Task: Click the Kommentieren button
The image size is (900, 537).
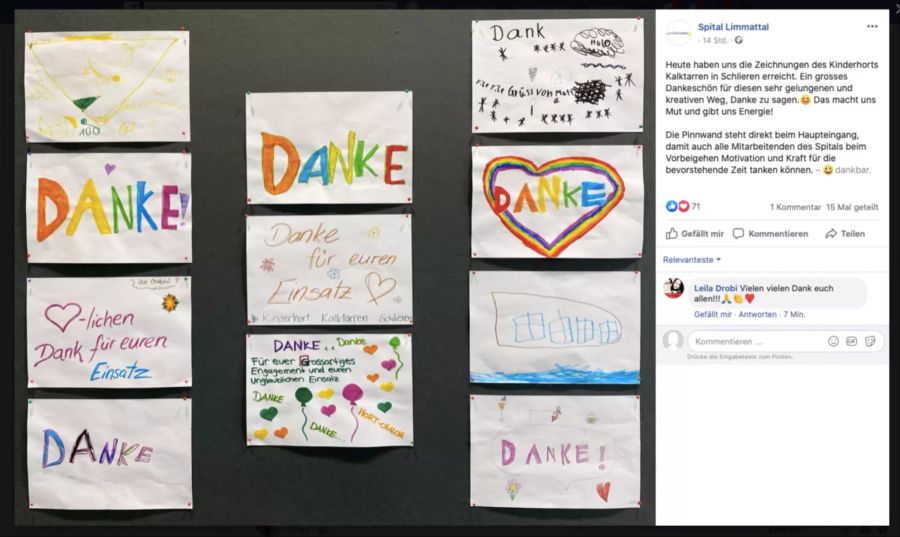Action: (771, 234)
